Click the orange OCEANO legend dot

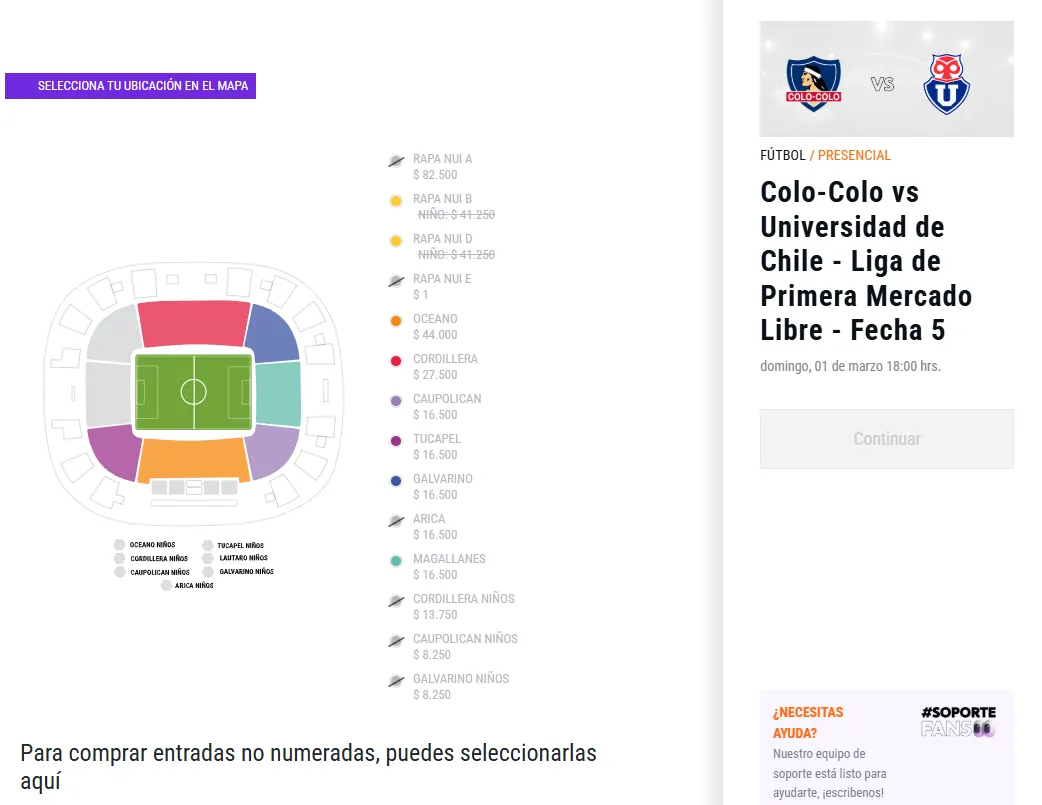[396, 320]
